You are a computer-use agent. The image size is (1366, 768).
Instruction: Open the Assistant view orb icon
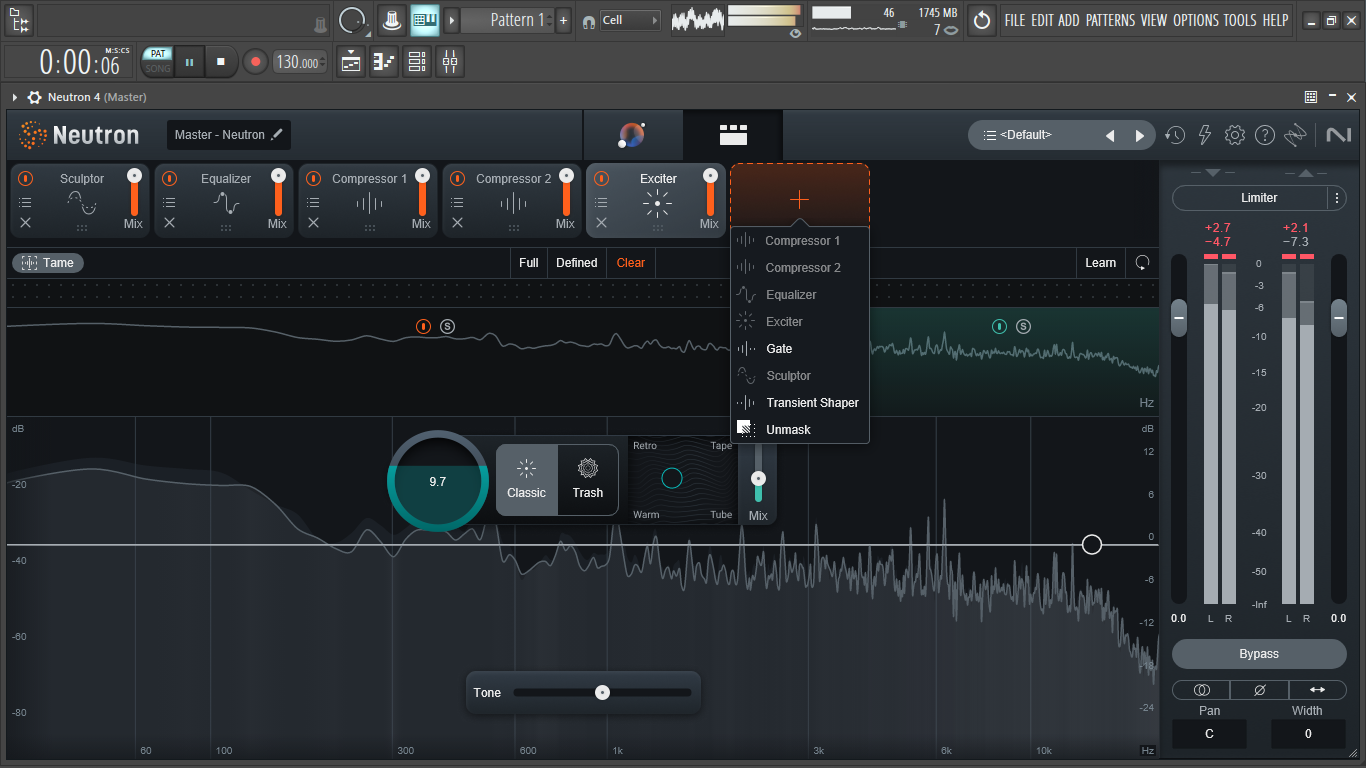(632, 135)
